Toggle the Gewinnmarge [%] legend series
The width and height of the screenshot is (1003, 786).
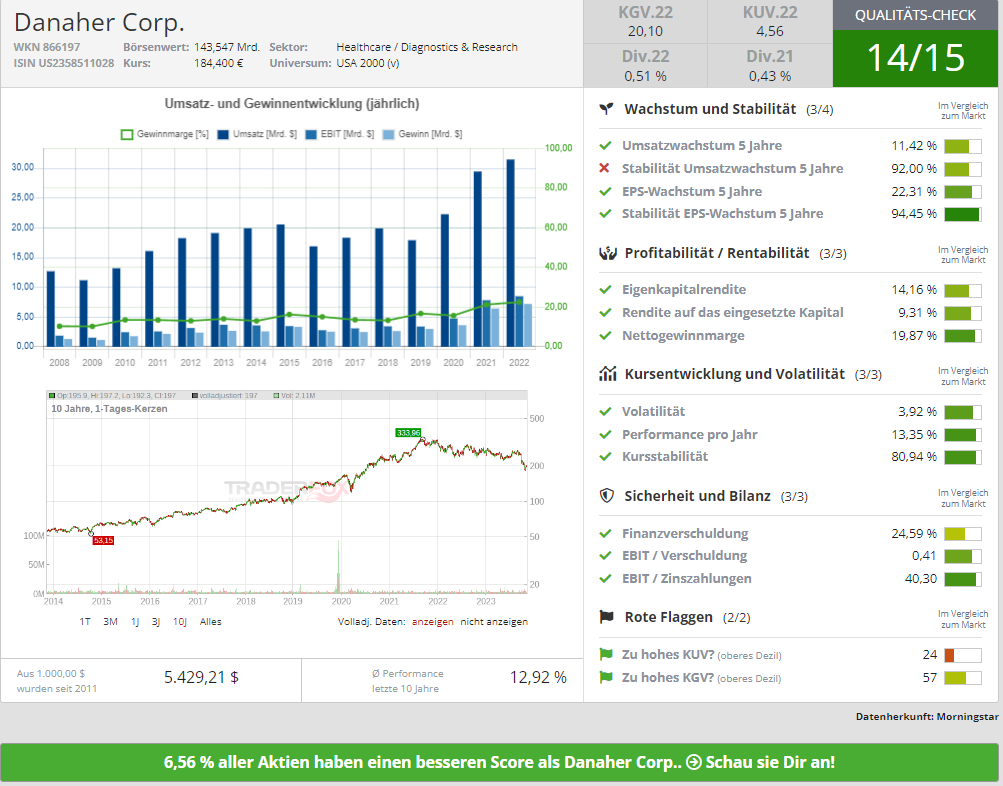[164, 134]
